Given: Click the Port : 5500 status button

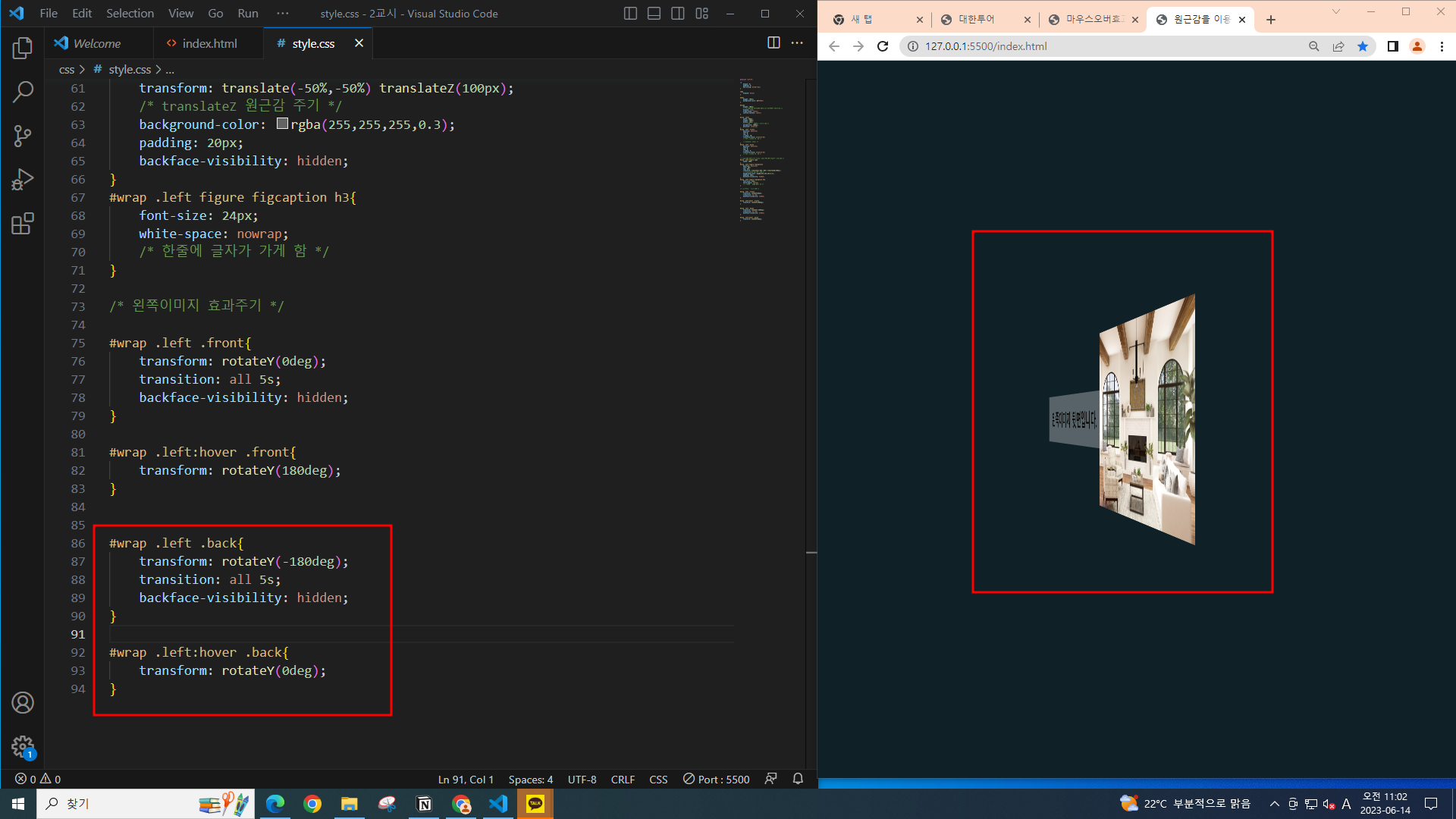Looking at the screenshot, I should tap(717, 780).
